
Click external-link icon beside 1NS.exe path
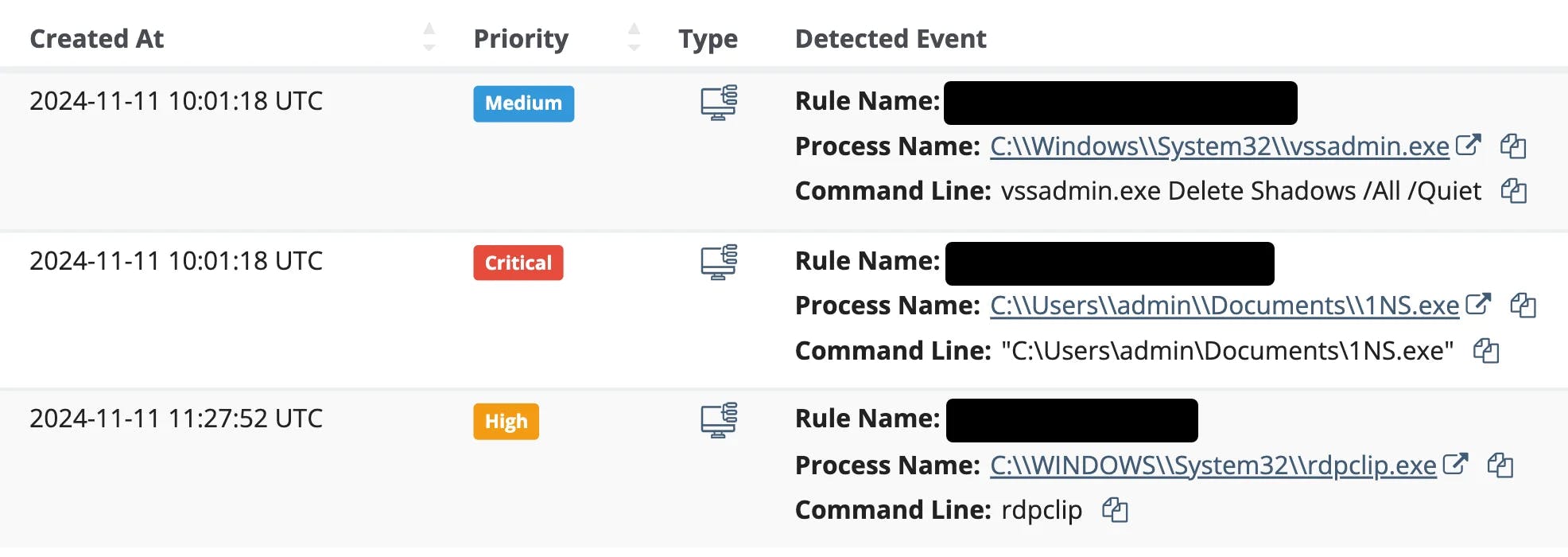[1477, 304]
